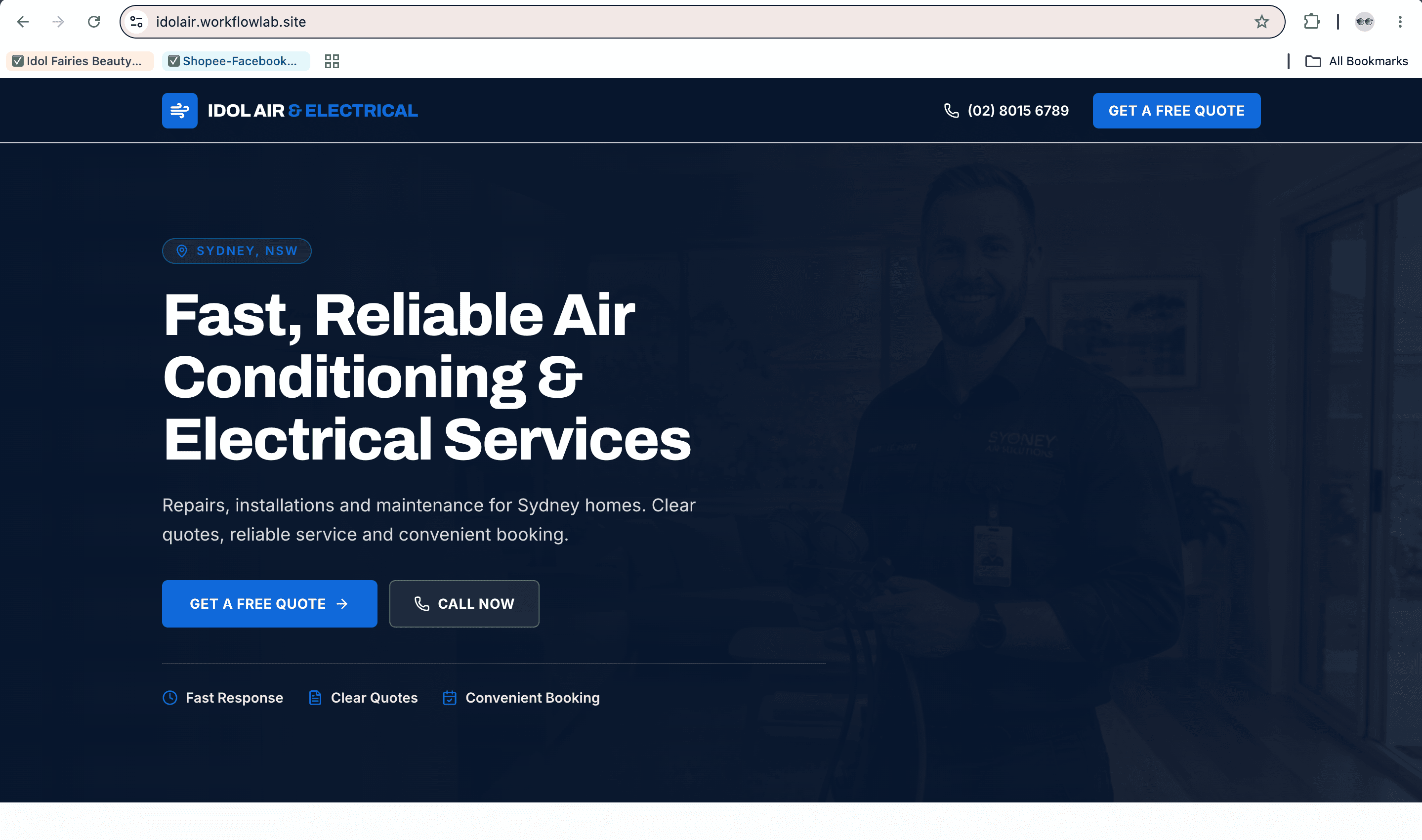The width and height of the screenshot is (1422, 840).
Task: Click the Idol Air & Electrical brand name
Action: 312,110
